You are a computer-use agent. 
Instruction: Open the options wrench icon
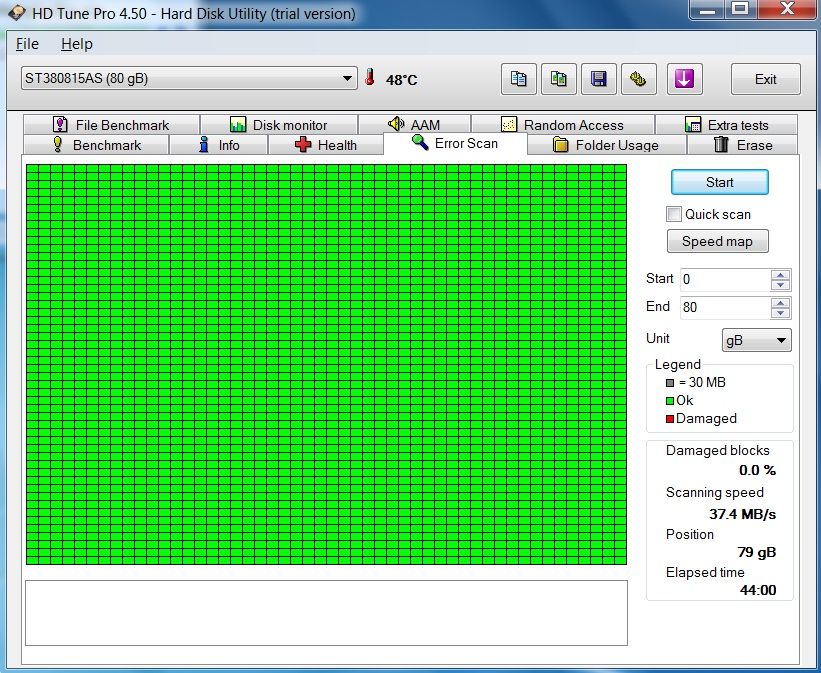(638, 79)
